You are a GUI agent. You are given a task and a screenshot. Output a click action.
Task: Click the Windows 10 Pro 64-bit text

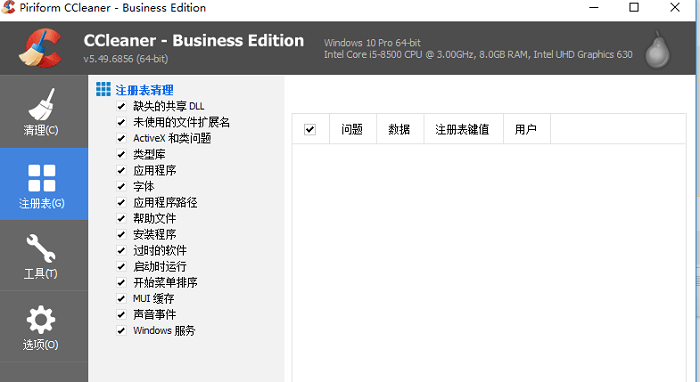(x=372, y=43)
